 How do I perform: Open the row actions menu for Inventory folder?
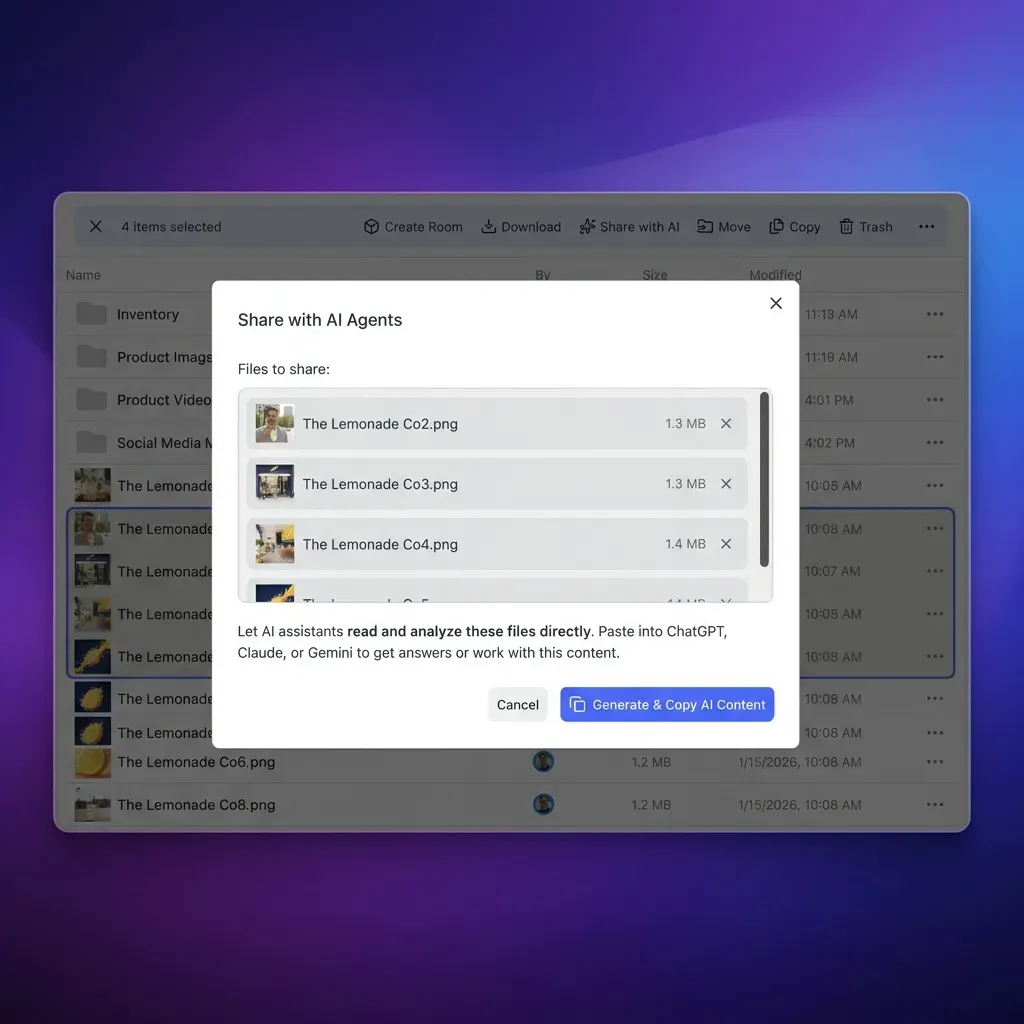pyautogui.click(x=934, y=314)
